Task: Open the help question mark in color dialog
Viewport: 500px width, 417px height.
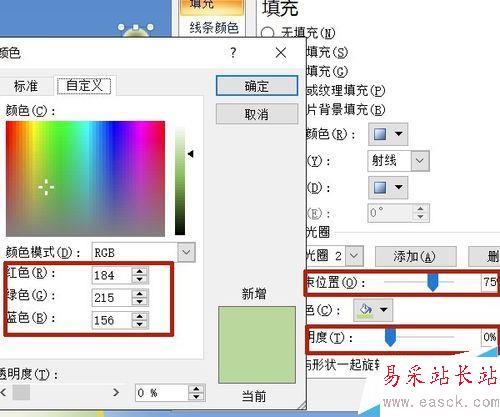Action: (233, 52)
